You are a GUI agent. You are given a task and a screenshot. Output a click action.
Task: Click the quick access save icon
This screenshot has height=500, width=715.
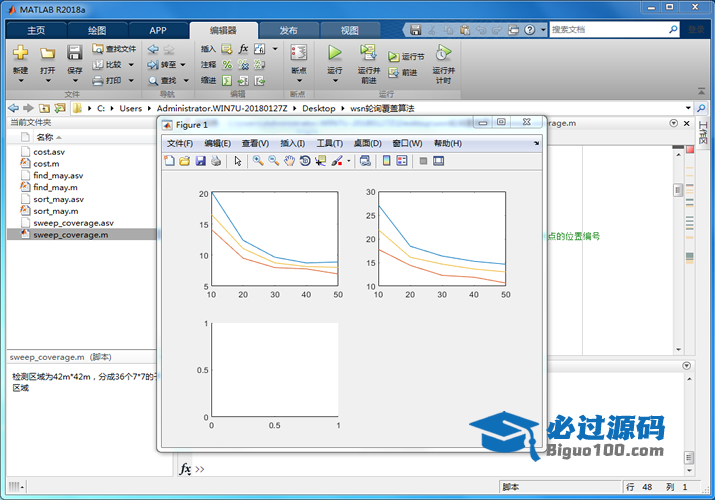415,30
